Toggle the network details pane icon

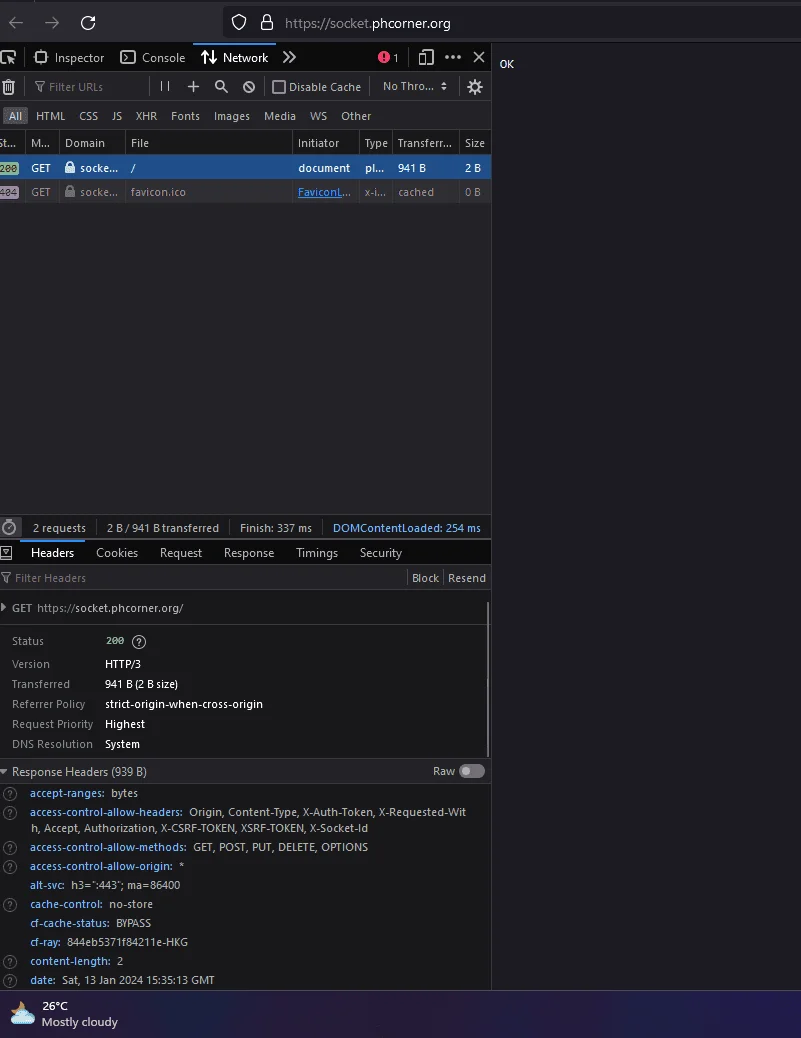coord(7,553)
